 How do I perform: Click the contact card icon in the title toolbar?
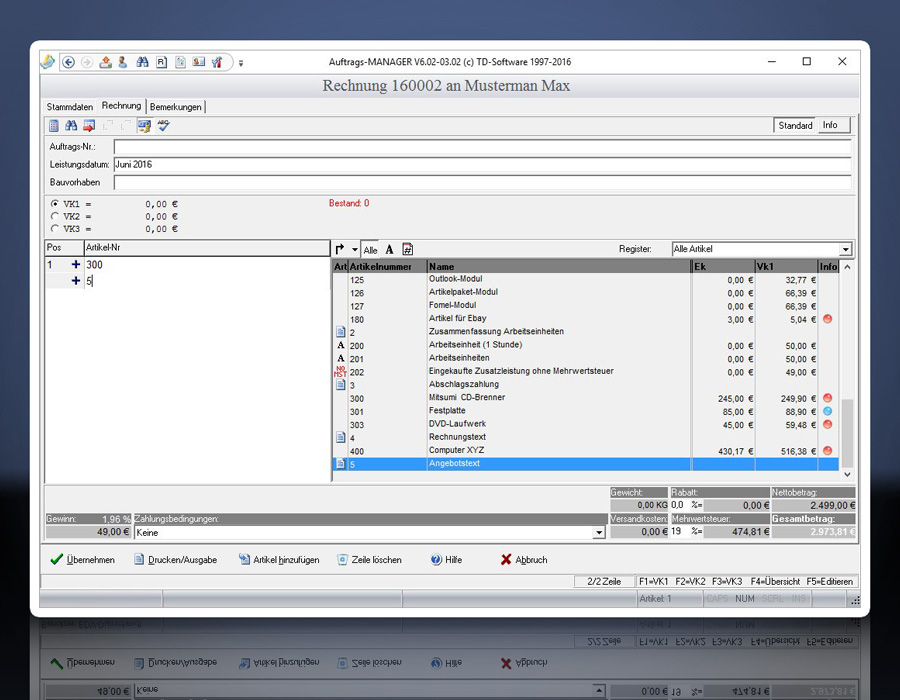[199, 62]
